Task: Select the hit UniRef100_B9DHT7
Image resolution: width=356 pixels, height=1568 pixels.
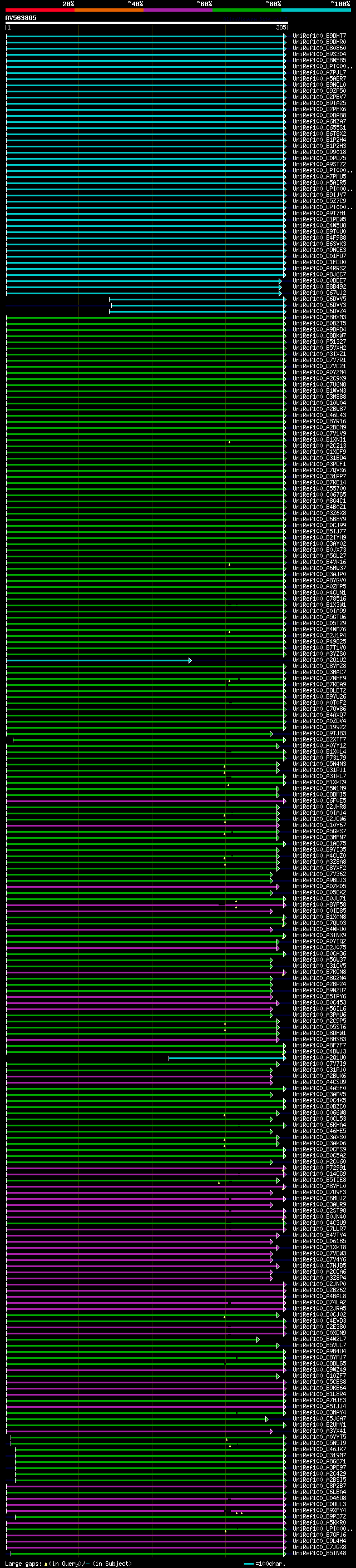Action: pos(319,37)
